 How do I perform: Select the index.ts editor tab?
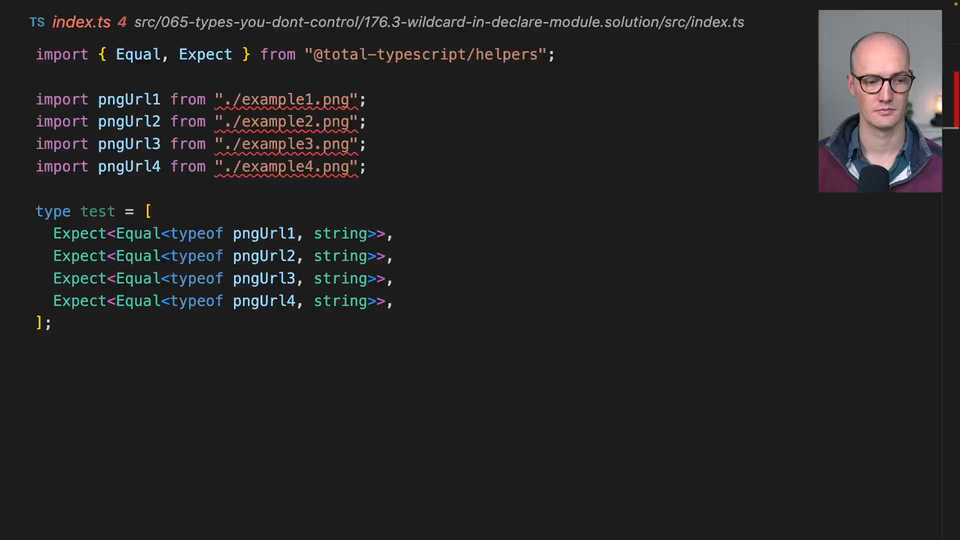coord(81,22)
